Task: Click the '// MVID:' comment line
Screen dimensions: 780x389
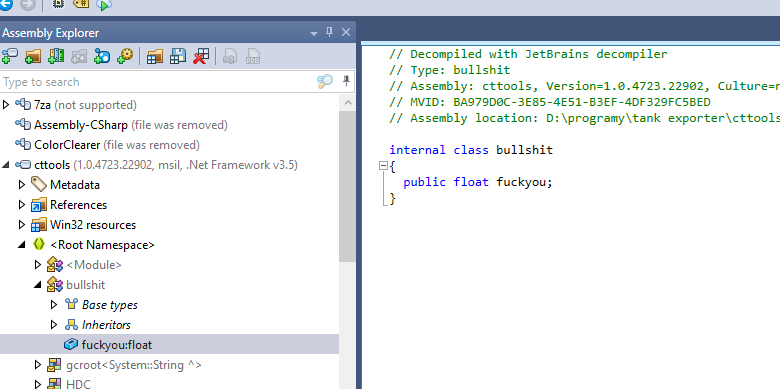Action: click(550, 102)
